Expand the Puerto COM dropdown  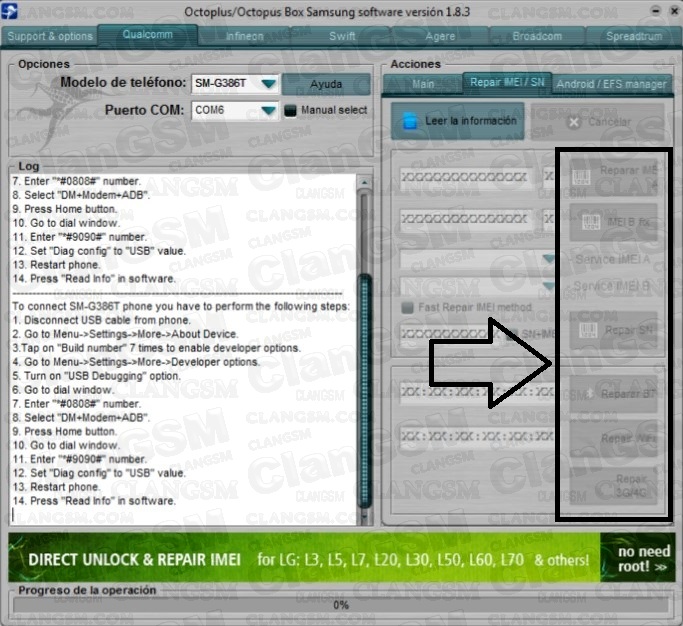click(269, 111)
